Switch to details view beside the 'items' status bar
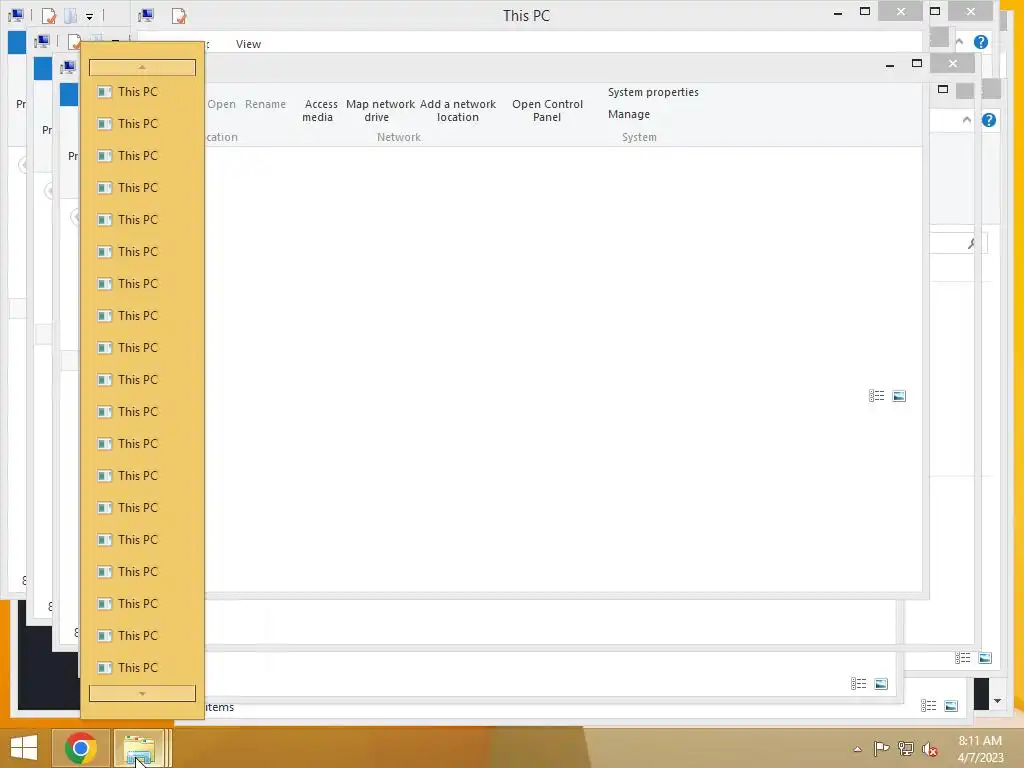 click(x=928, y=705)
